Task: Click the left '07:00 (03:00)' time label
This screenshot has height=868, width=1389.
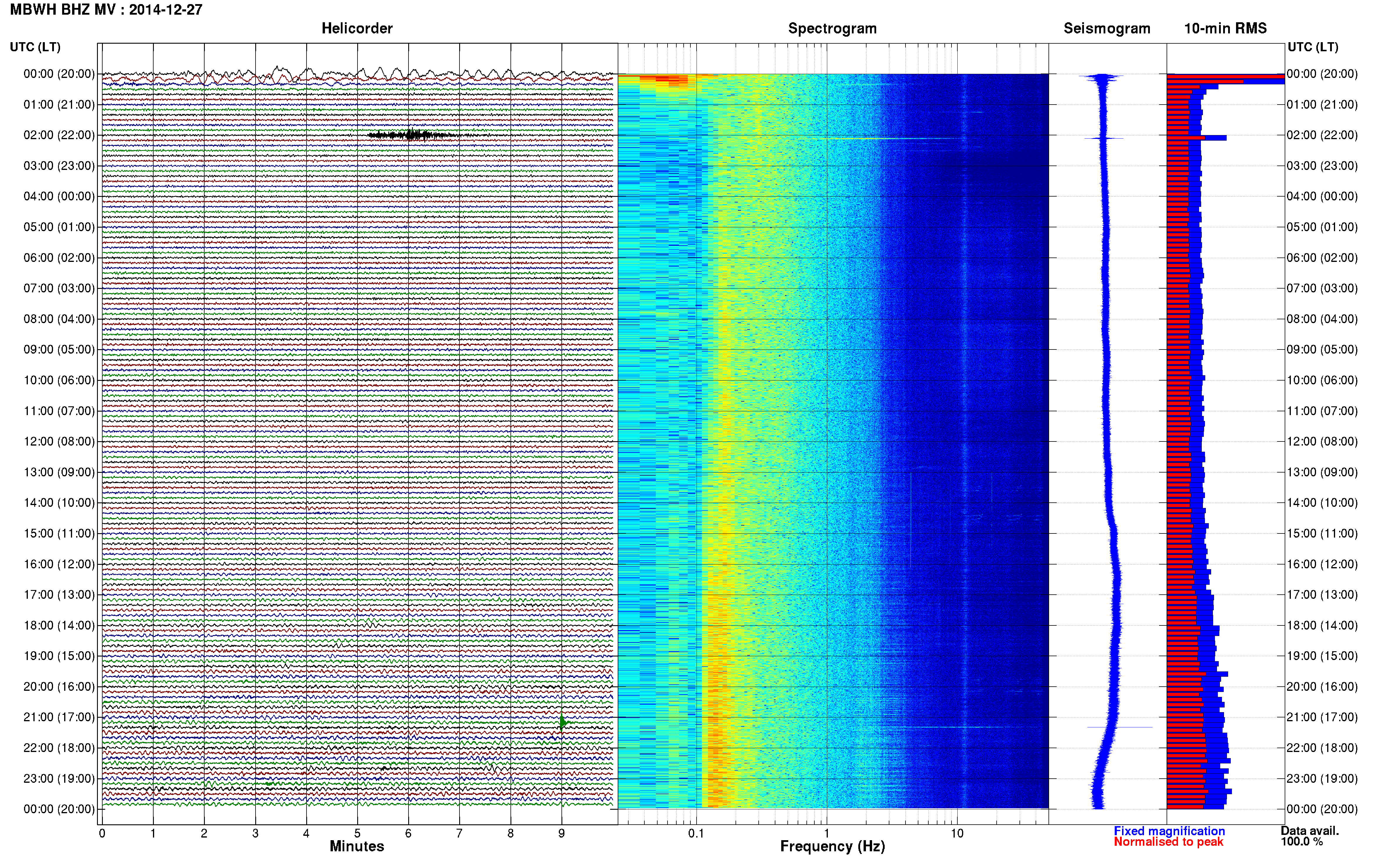Action: 59,288
